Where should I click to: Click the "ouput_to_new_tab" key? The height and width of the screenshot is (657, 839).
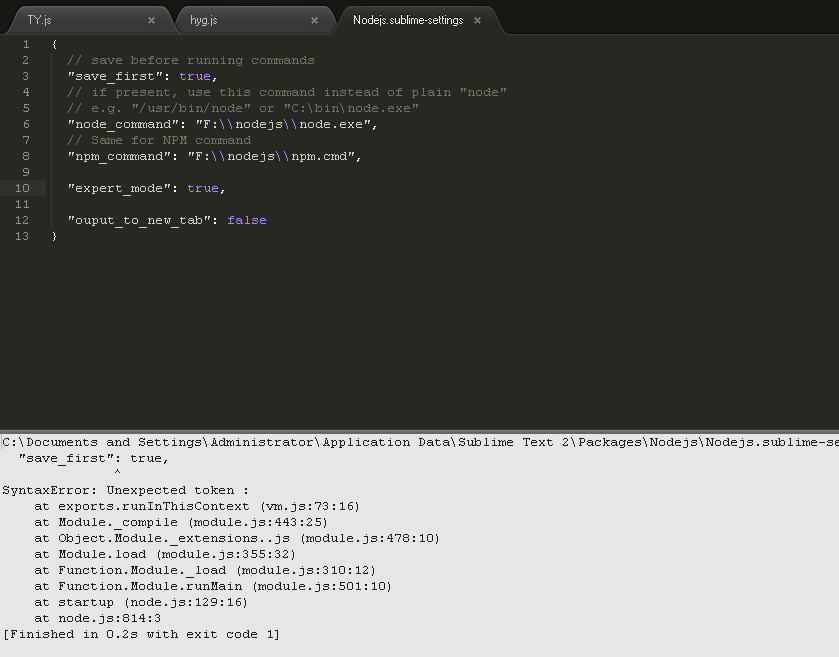[139, 220]
